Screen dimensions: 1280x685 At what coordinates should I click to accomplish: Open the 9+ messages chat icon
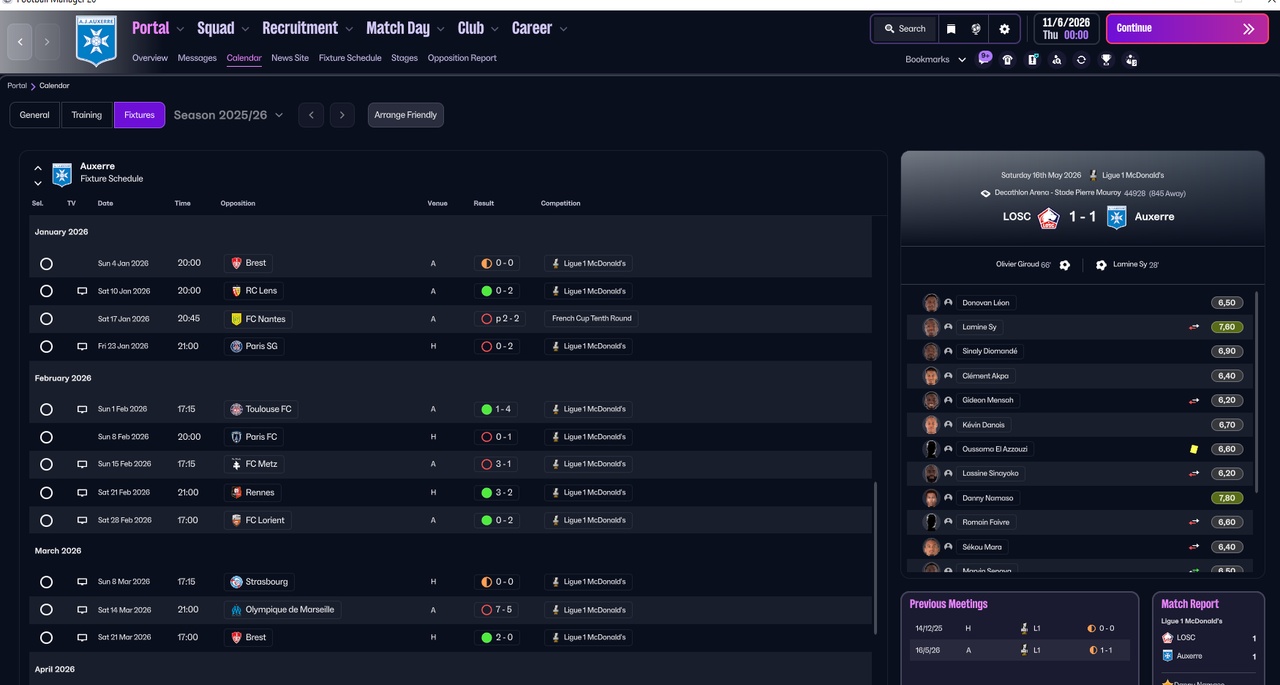click(985, 58)
